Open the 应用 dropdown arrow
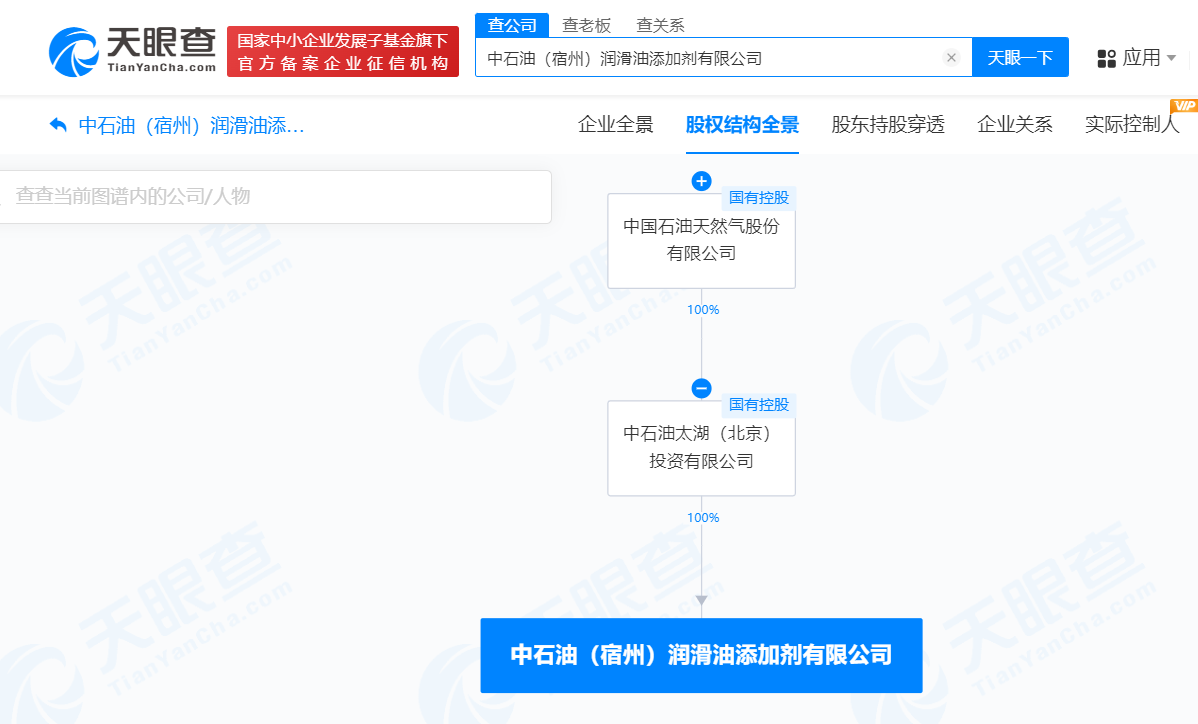The height and width of the screenshot is (724, 1198). point(1171,58)
